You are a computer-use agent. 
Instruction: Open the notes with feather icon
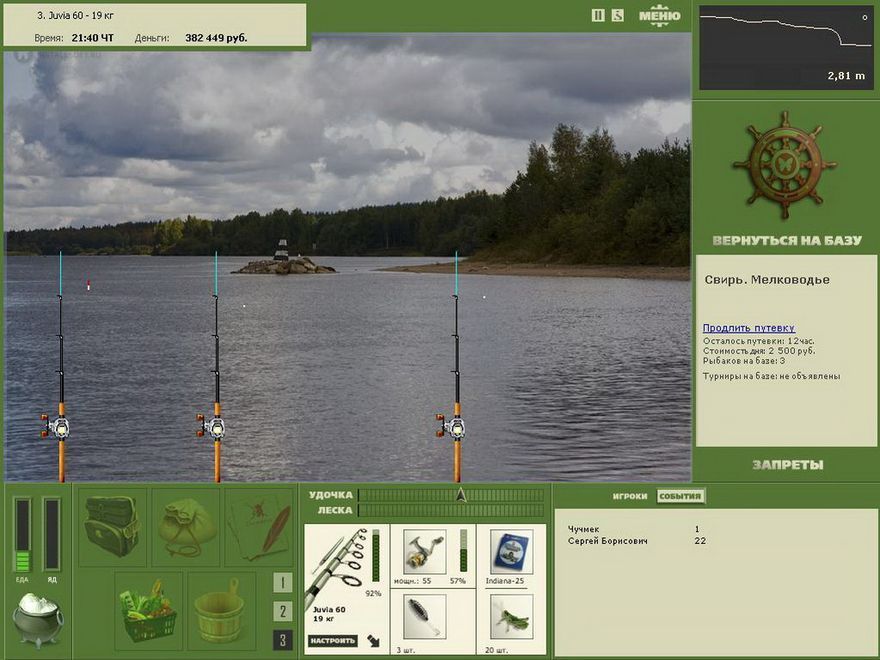pos(258,526)
